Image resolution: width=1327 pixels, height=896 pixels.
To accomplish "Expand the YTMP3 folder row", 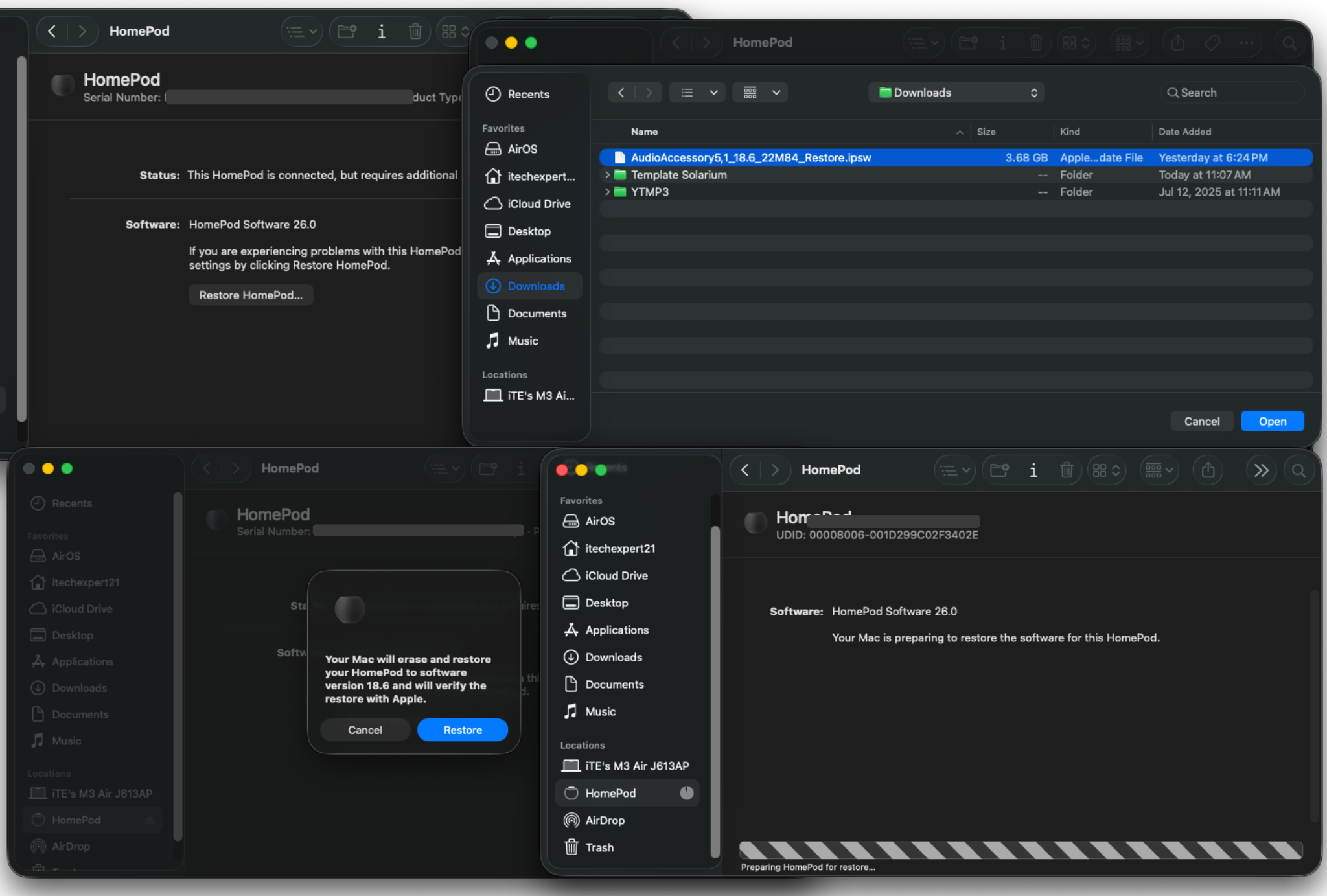I will [607, 192].
